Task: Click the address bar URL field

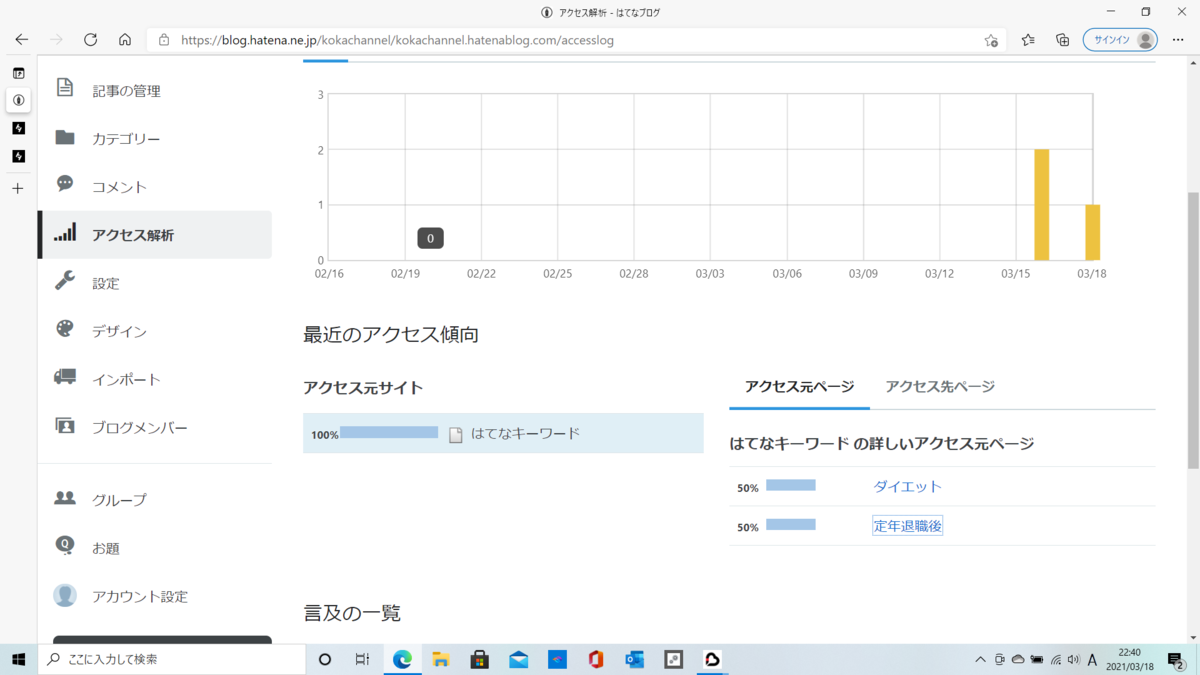Action: click(x=575, y=40)
